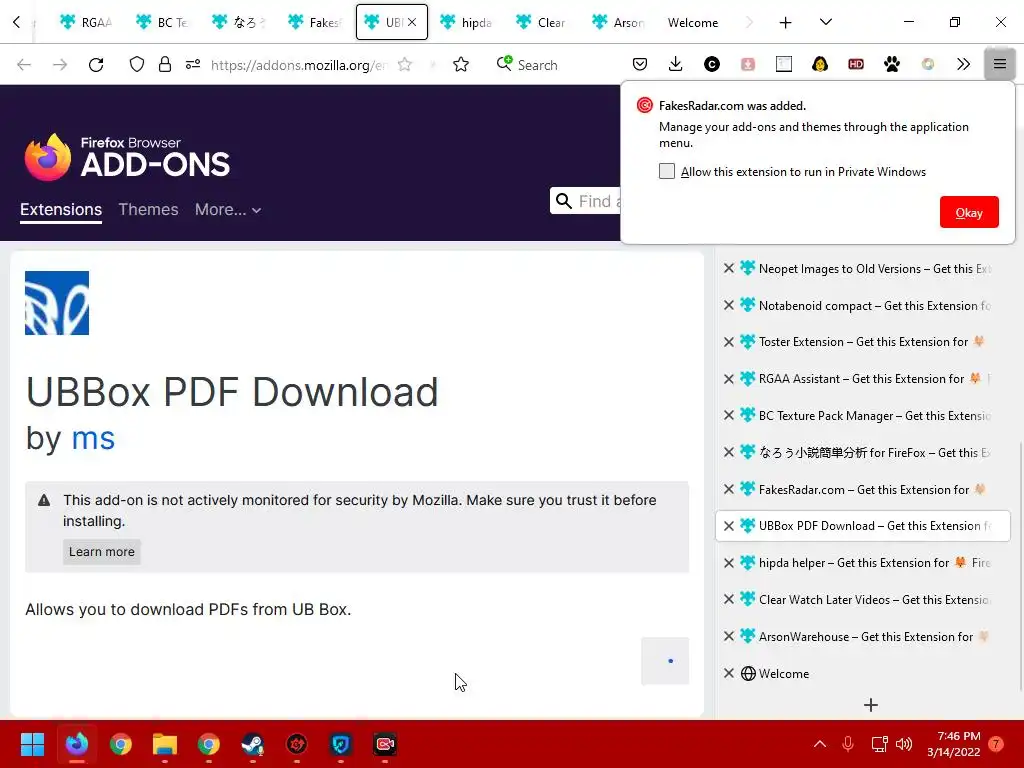Open the Themes section

[x=148, y=210]
